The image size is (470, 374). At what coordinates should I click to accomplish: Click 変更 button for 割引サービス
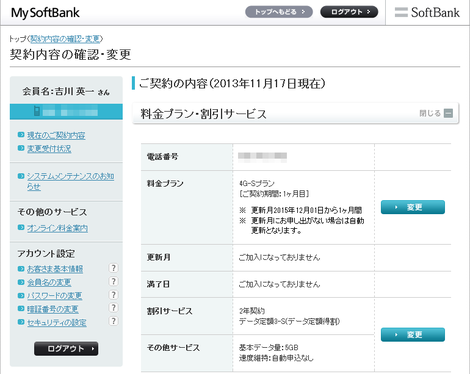click(413, 335)
